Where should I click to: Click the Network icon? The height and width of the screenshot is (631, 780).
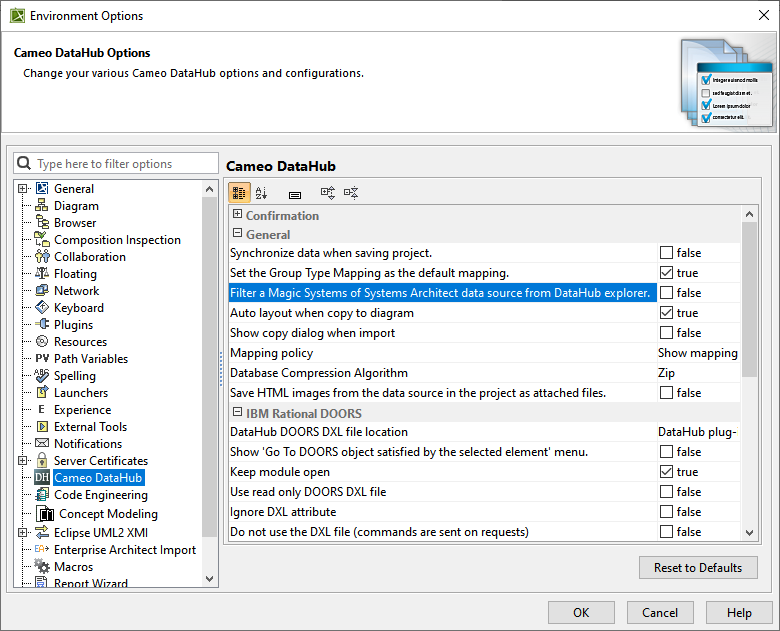[x=42, y=290]
